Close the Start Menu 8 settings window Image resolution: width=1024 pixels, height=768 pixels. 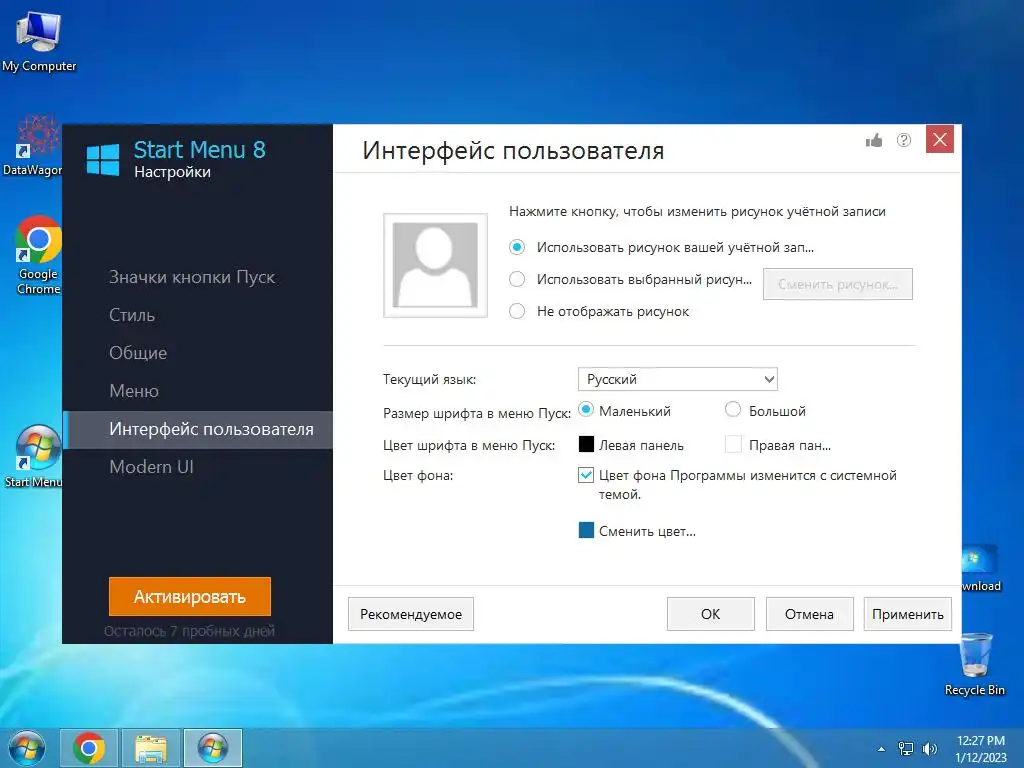point(939,139)
